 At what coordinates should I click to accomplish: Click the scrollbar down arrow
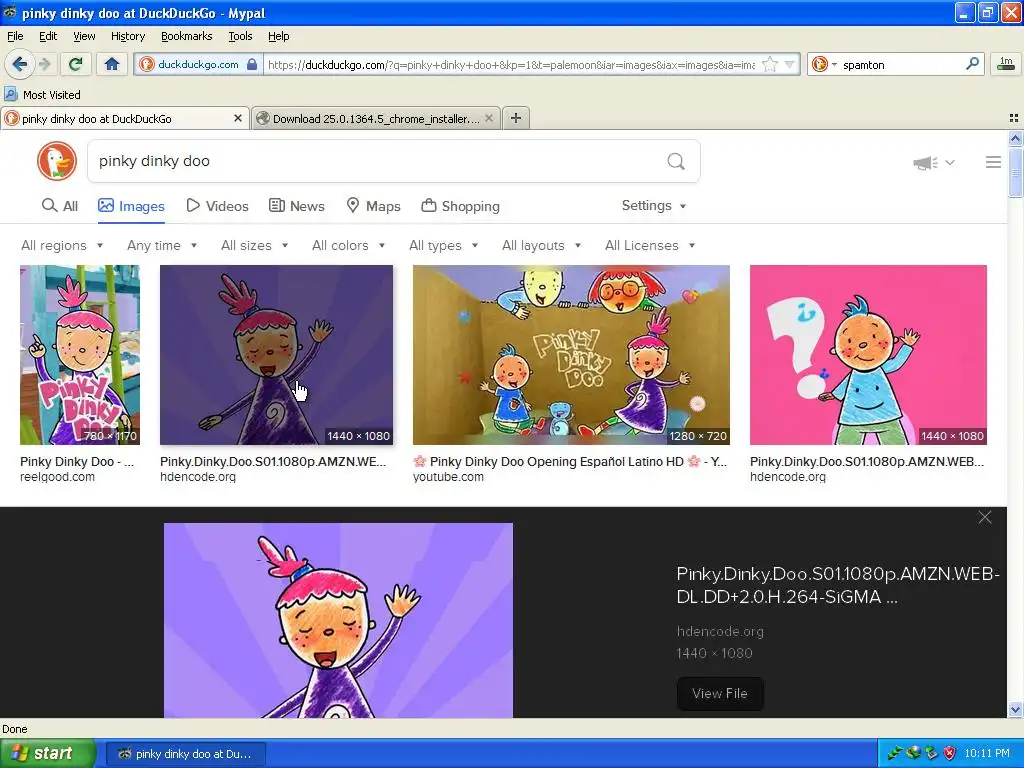click(1015, 709)
